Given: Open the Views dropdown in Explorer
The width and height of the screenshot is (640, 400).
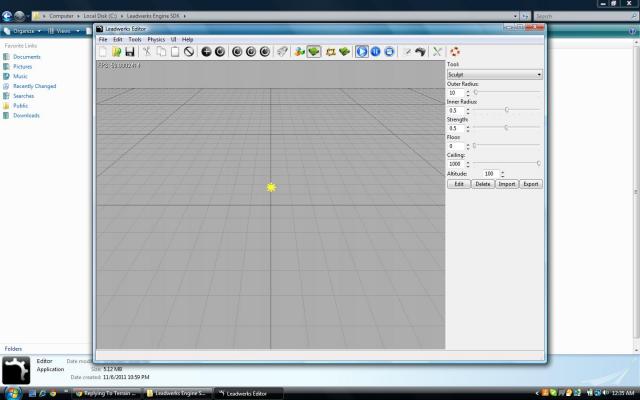Looking at the screenshot, I should click(64, 31).
